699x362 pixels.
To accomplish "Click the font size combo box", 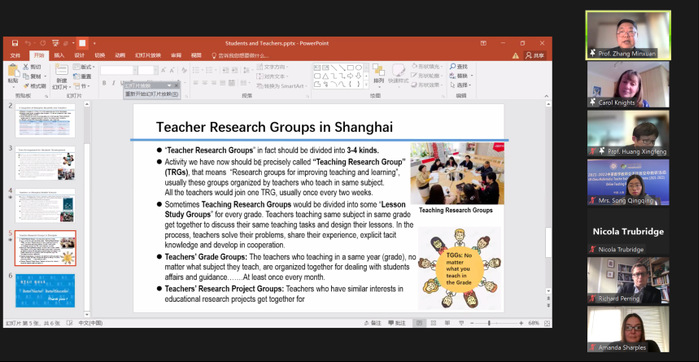I will pos(147,70).
